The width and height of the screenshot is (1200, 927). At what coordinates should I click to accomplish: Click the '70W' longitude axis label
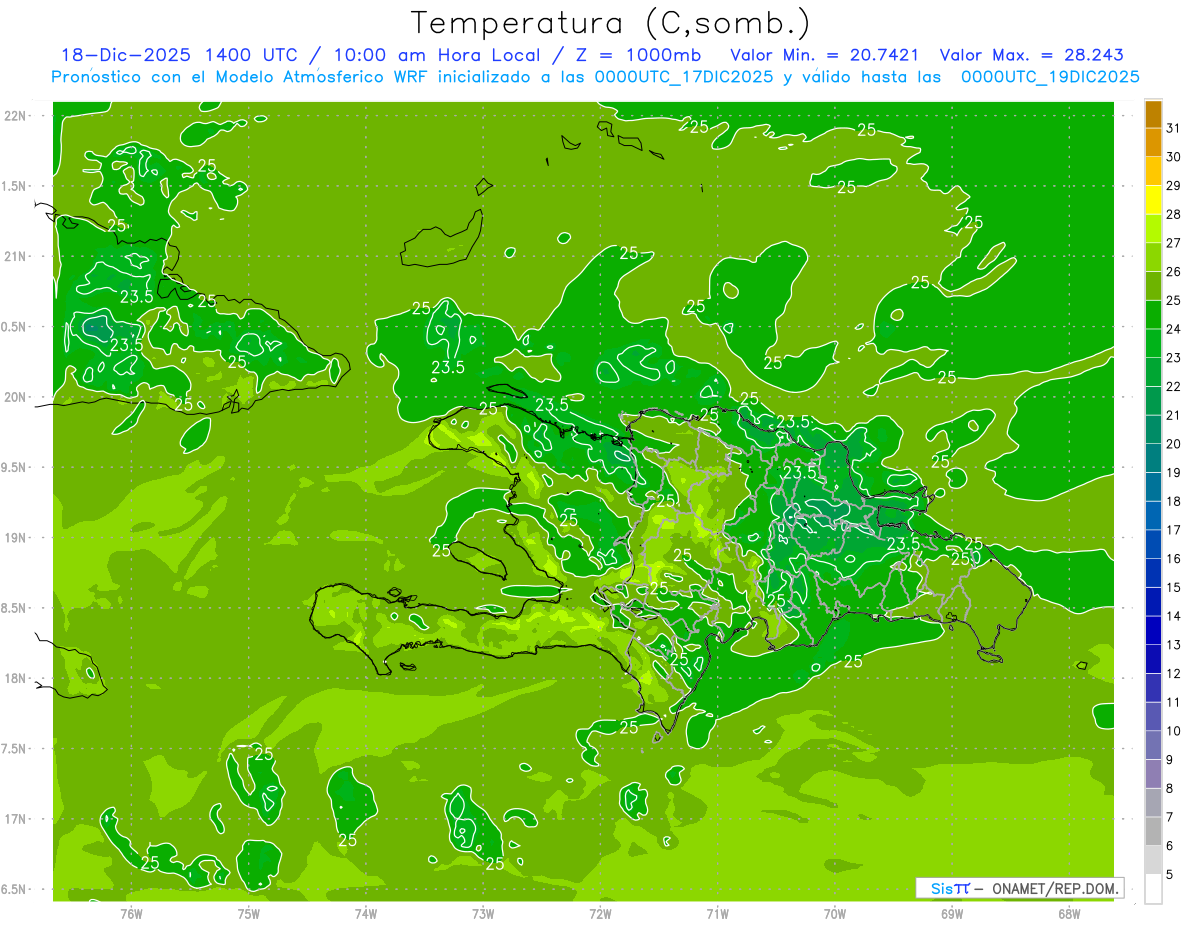835,914
